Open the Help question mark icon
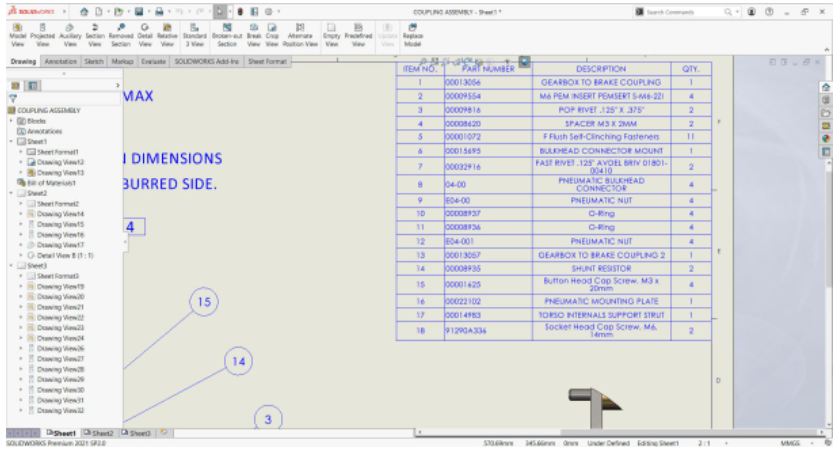Viewport: 838px width, 457px height. click(769, 11)
